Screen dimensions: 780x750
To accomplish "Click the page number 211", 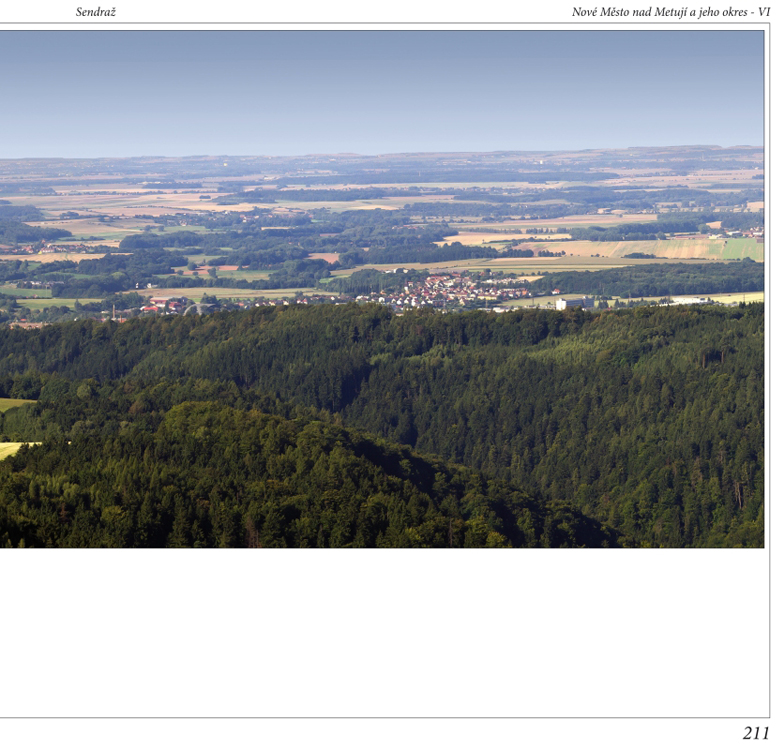I will [756, 733].
